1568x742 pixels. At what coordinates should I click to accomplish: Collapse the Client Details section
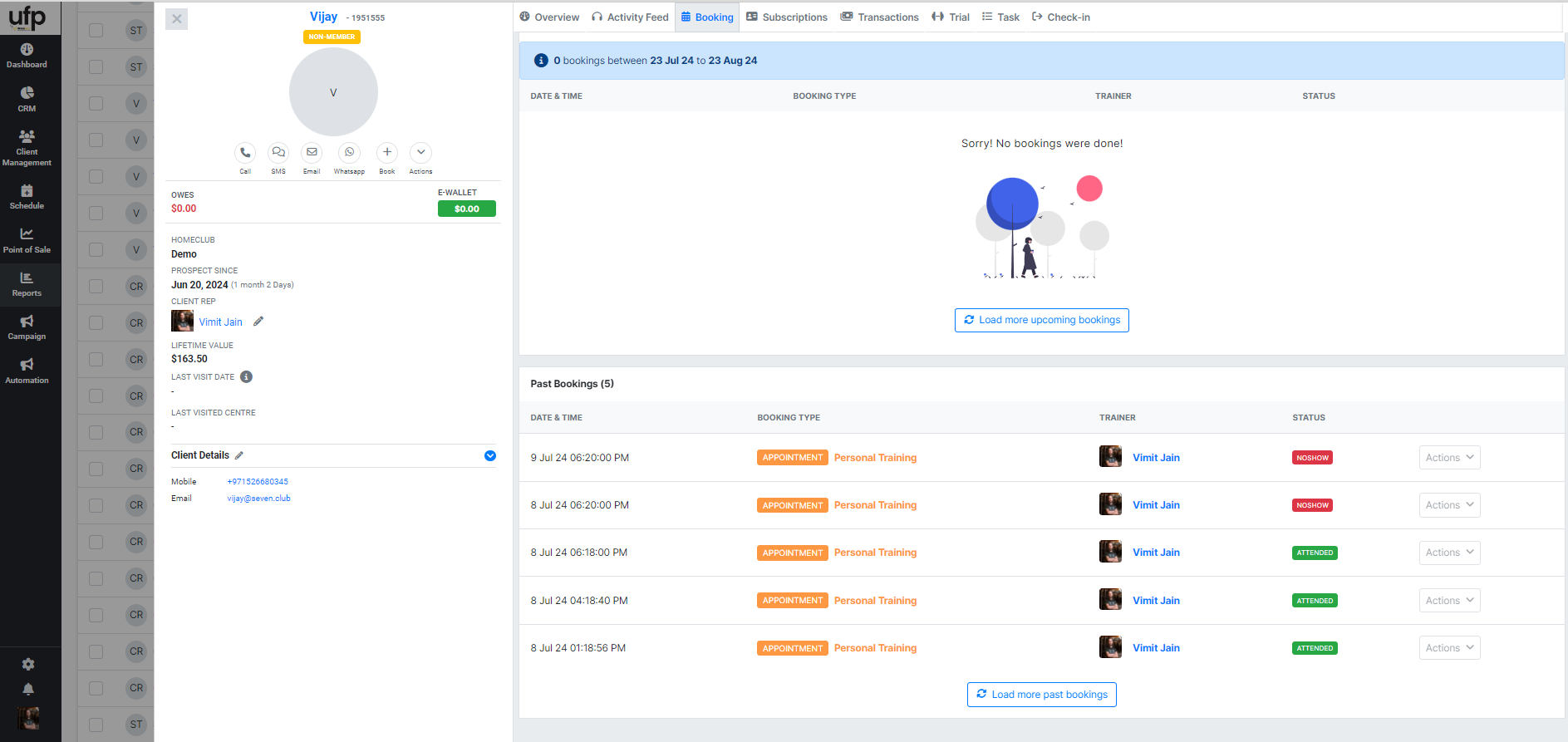pos(490,455)
